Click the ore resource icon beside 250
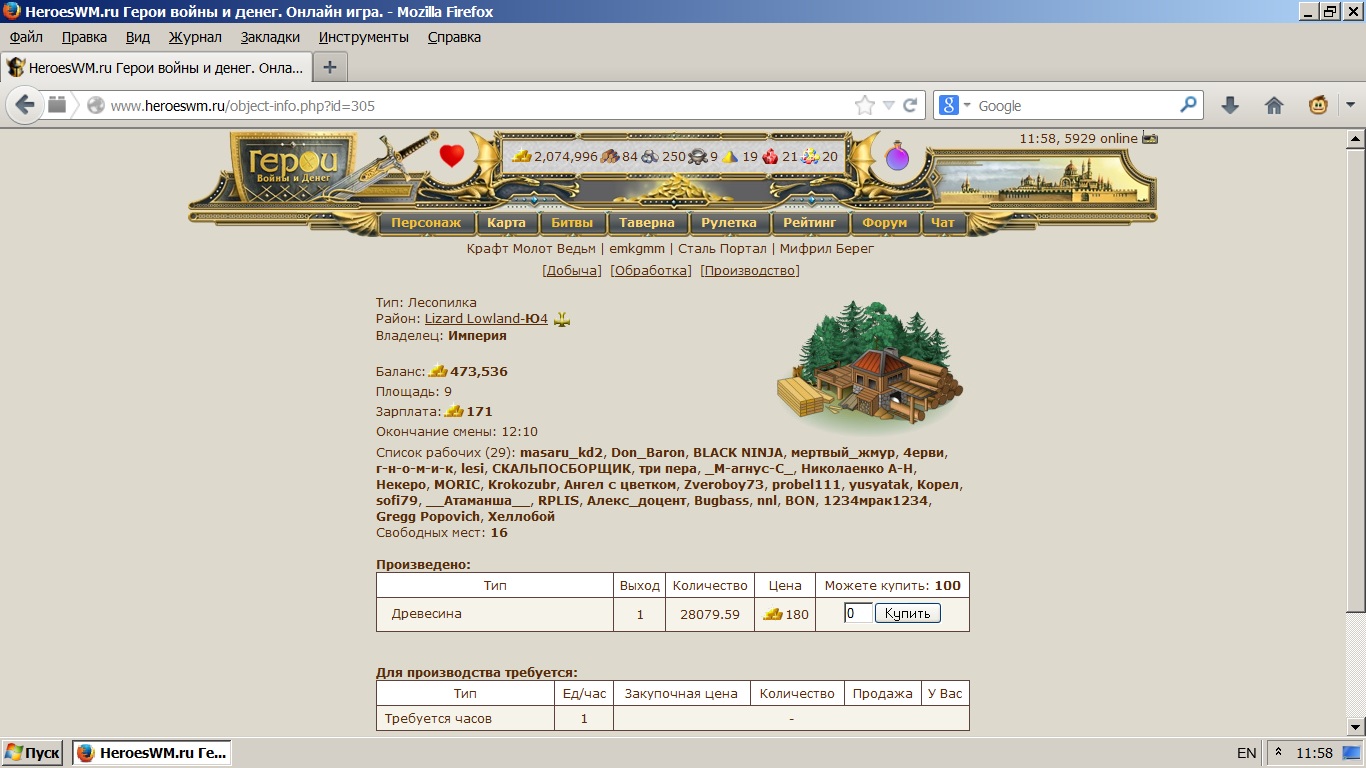This screenshot has height=768, width=1366. tap(650, 156)
